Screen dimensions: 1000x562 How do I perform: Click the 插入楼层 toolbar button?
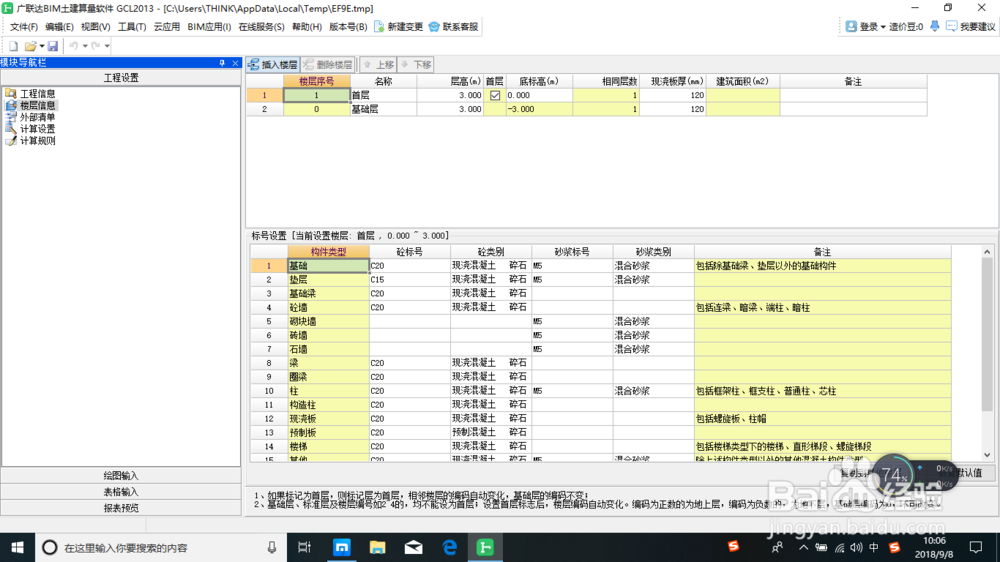coord(273,64)
